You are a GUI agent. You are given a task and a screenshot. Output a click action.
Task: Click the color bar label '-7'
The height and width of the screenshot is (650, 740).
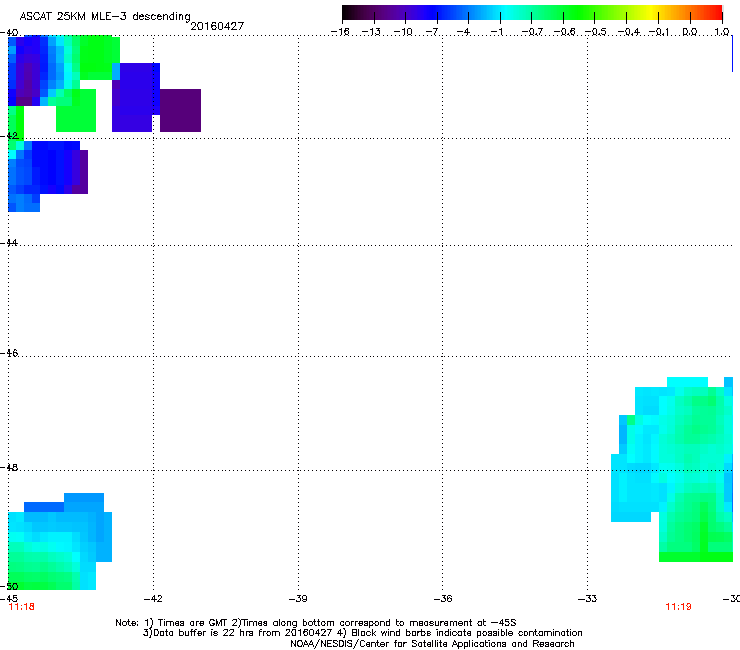[x=434, y=32]
